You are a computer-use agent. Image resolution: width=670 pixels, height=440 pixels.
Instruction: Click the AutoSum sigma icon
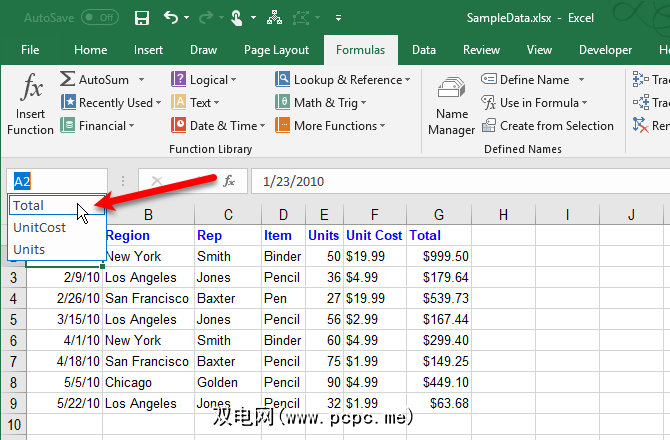tap(68, 79)
